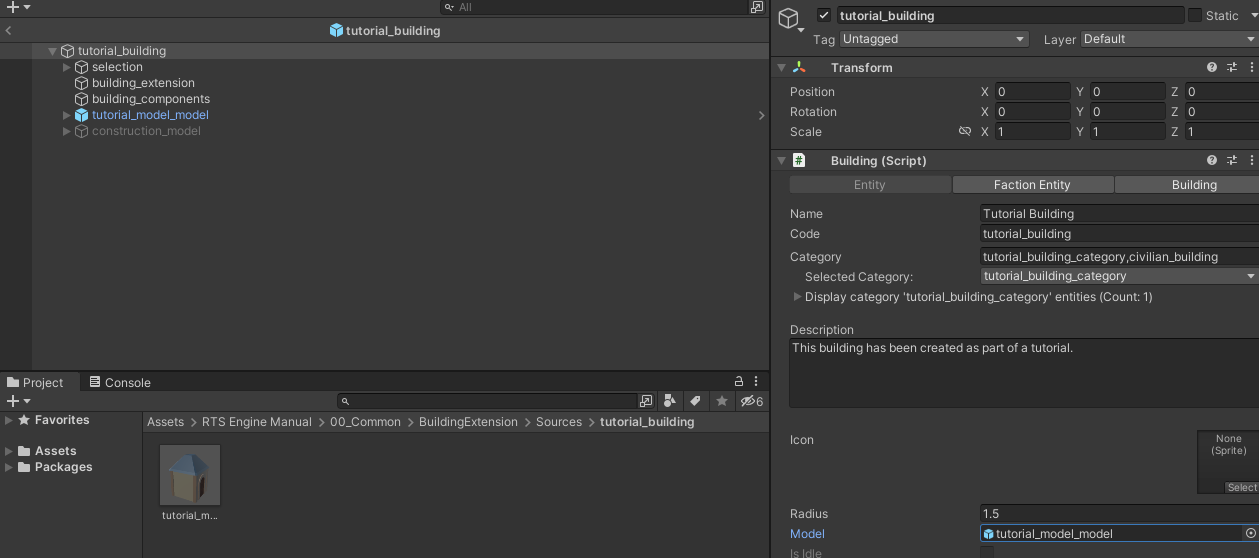The image size is (1259, 558).
Task: Toggle the Project panel lock icon
Action: click(x=739, y=382)
